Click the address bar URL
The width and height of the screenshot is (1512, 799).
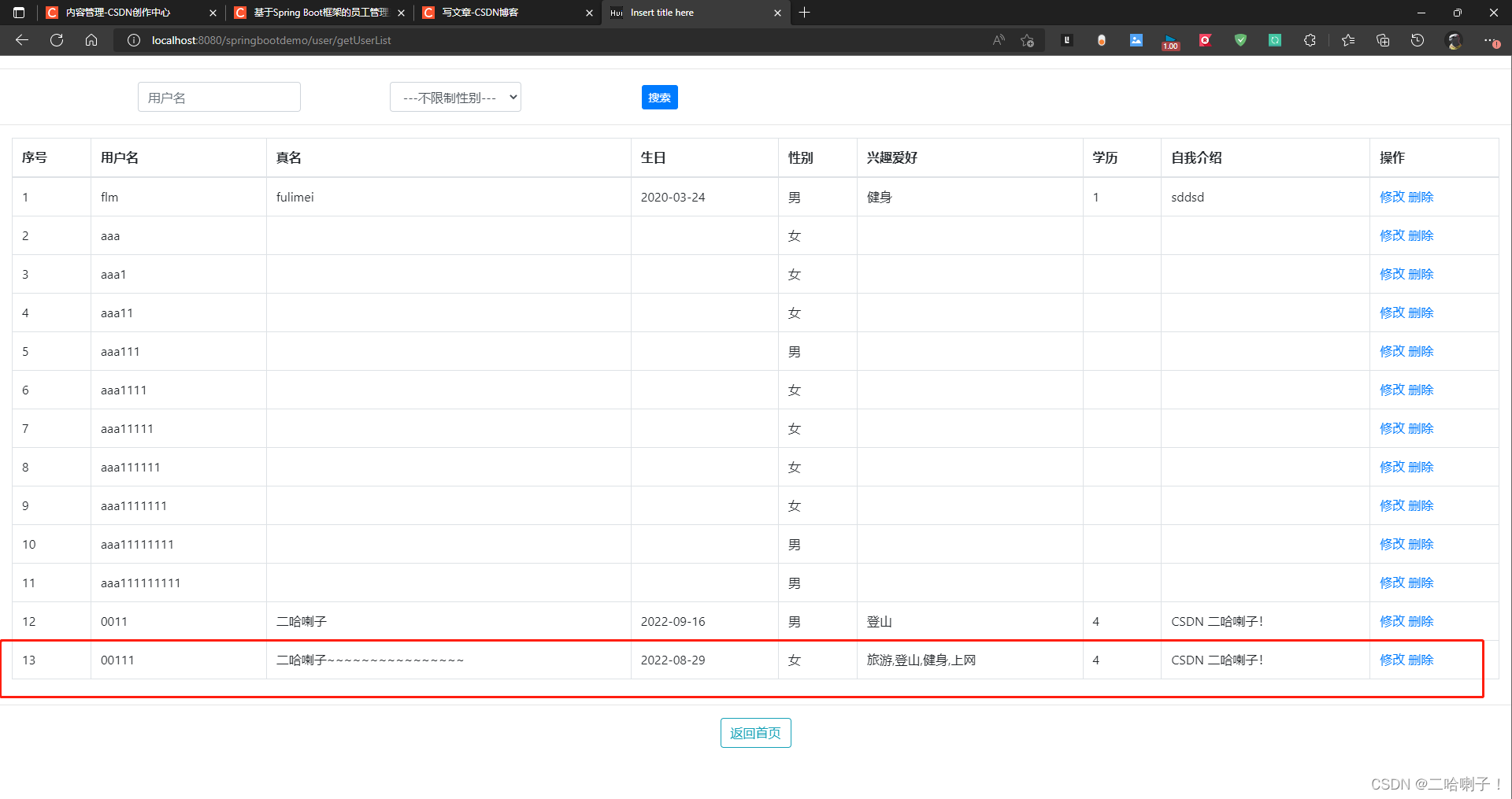pyautogui.click(x=271, y=40)
